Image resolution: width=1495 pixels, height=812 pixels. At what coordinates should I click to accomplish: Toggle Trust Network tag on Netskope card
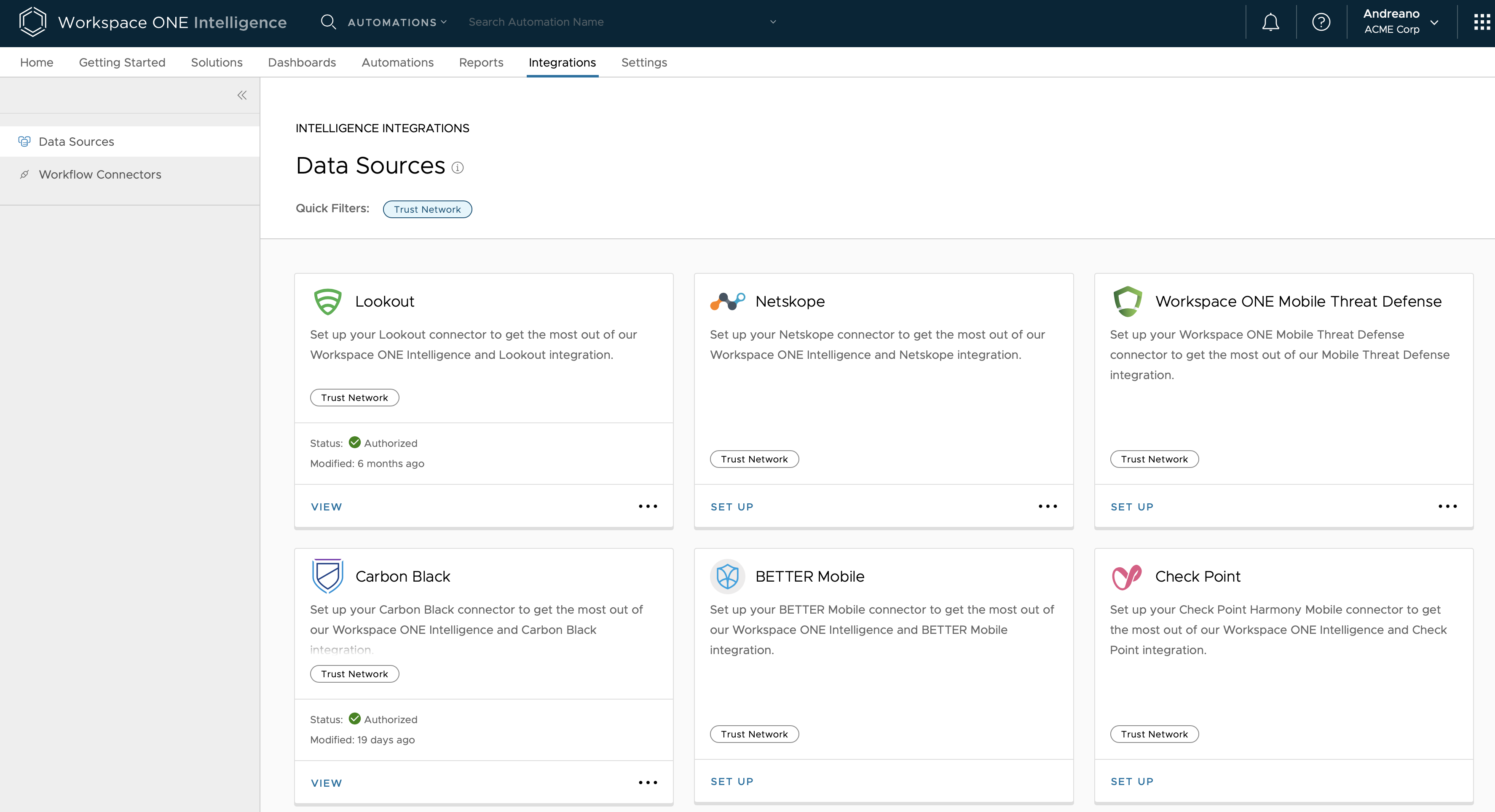tap(754, 458)
